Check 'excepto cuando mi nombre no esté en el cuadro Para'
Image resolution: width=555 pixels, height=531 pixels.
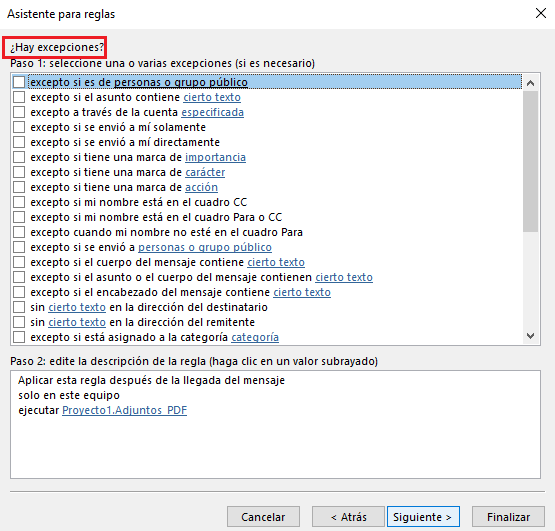pos(19,232)
